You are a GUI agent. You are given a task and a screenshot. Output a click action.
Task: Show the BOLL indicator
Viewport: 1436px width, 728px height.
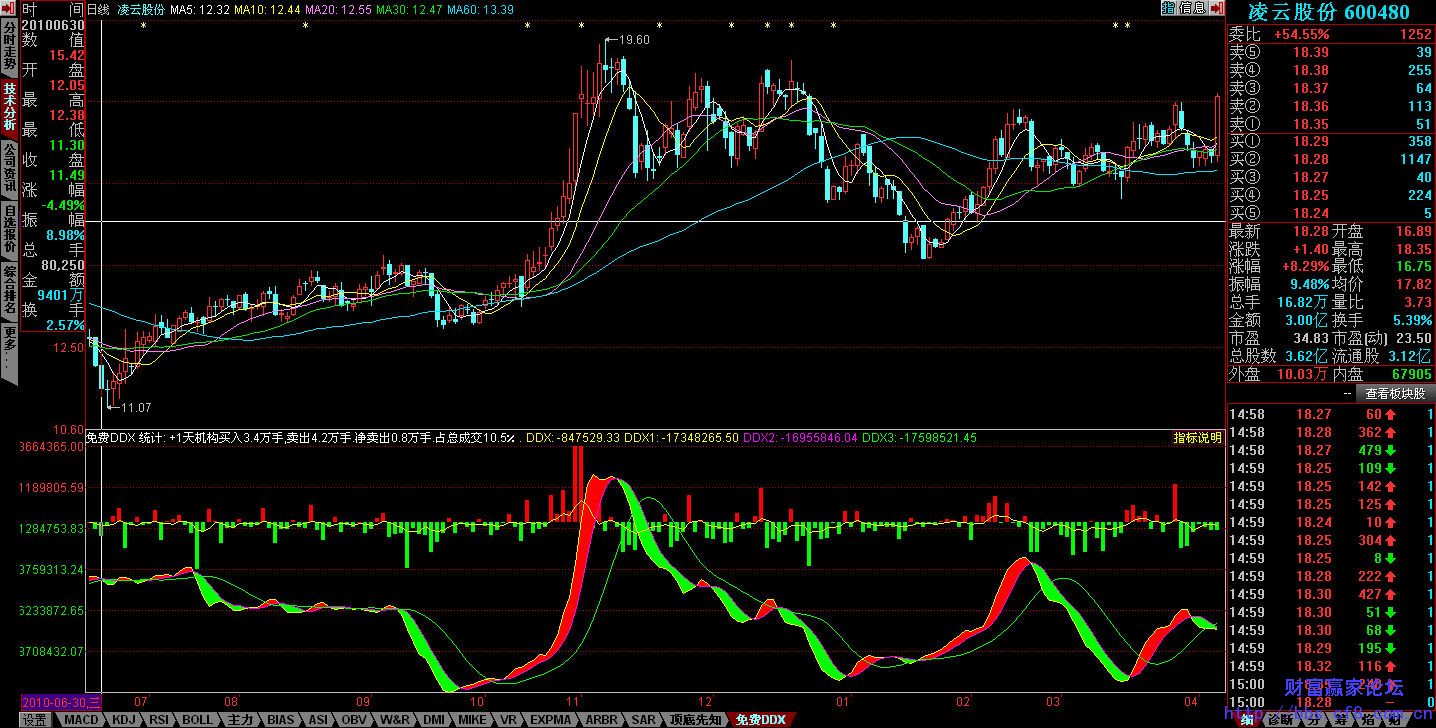(197, 720)
